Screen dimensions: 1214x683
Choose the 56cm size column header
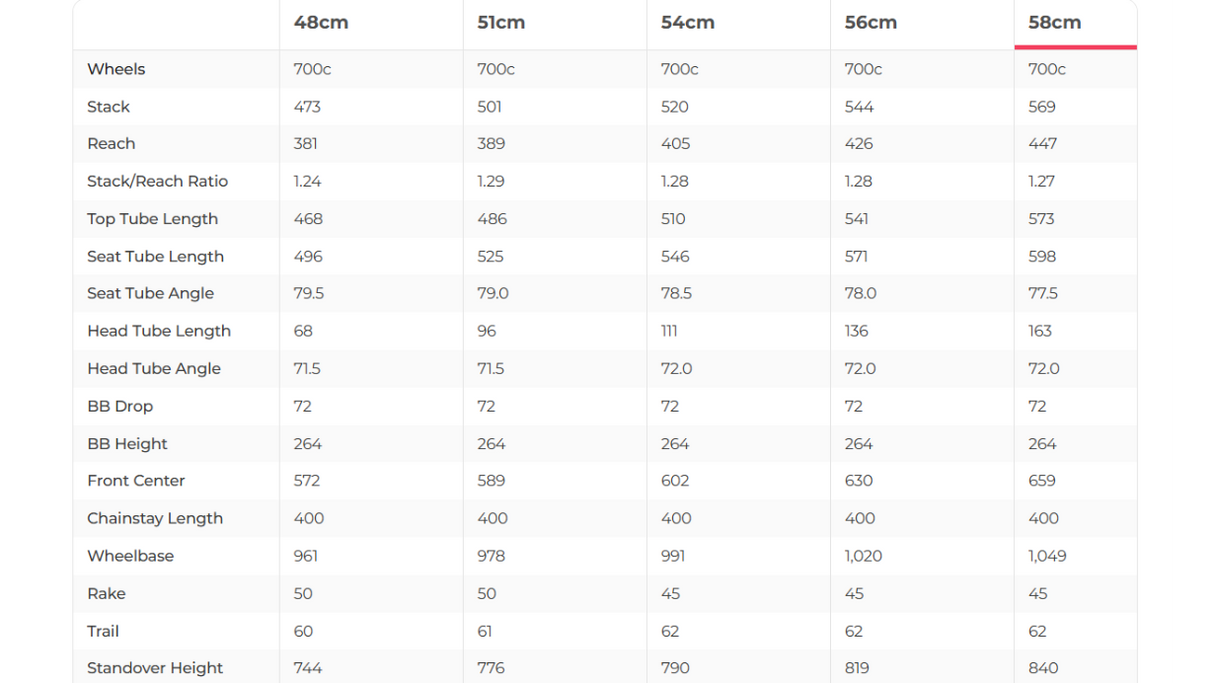point(870,23)
